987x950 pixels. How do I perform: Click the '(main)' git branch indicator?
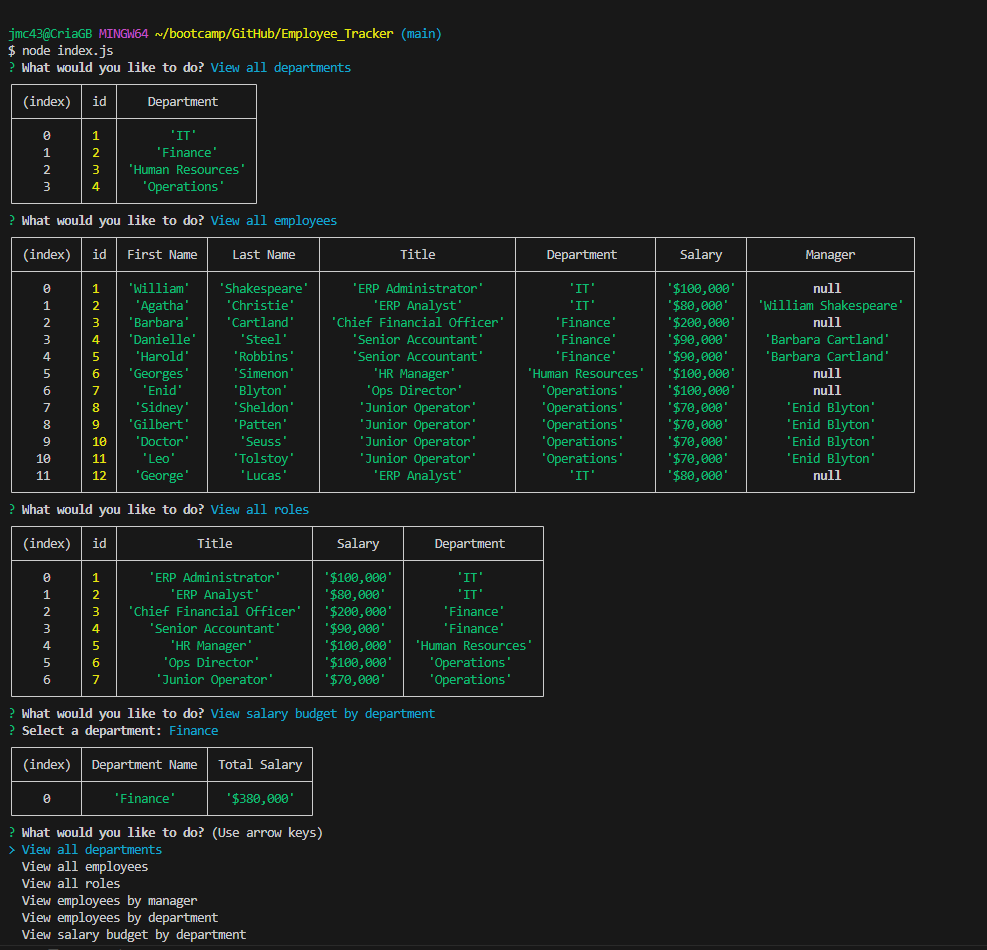421,33
